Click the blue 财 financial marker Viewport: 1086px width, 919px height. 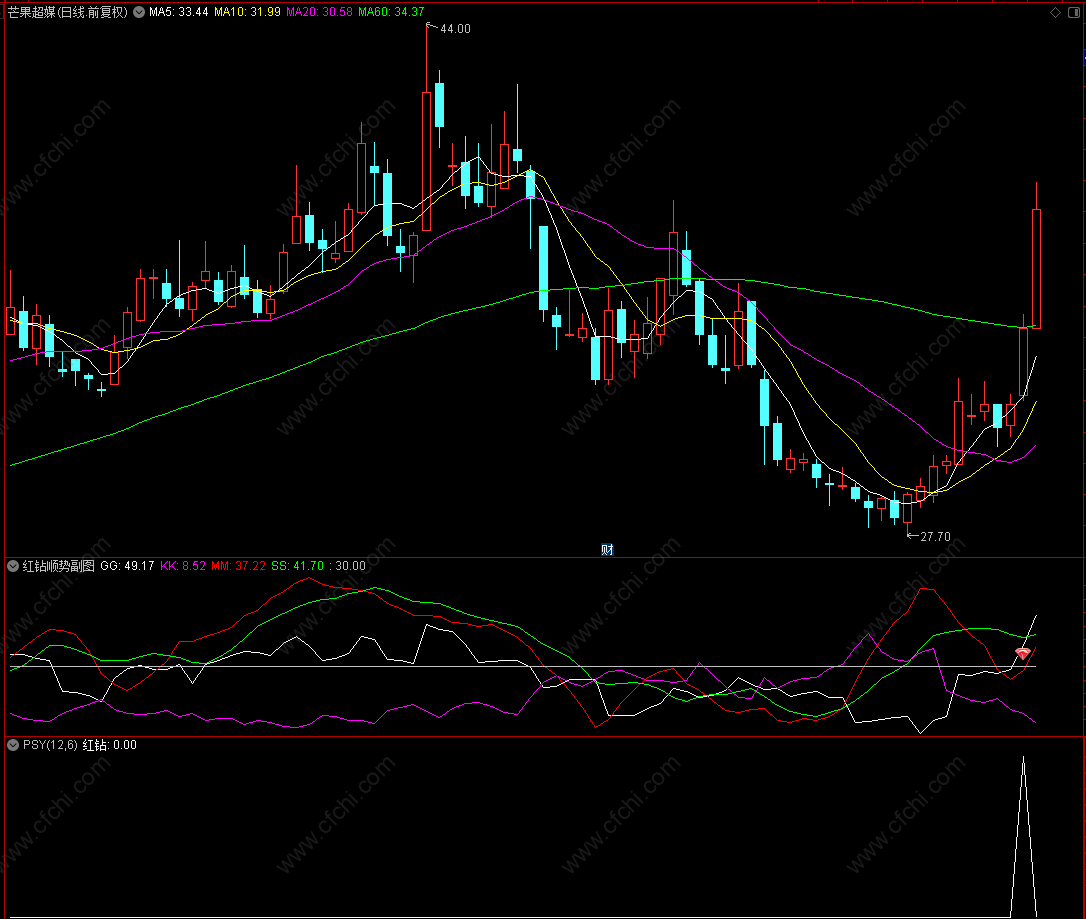point(606,549)
